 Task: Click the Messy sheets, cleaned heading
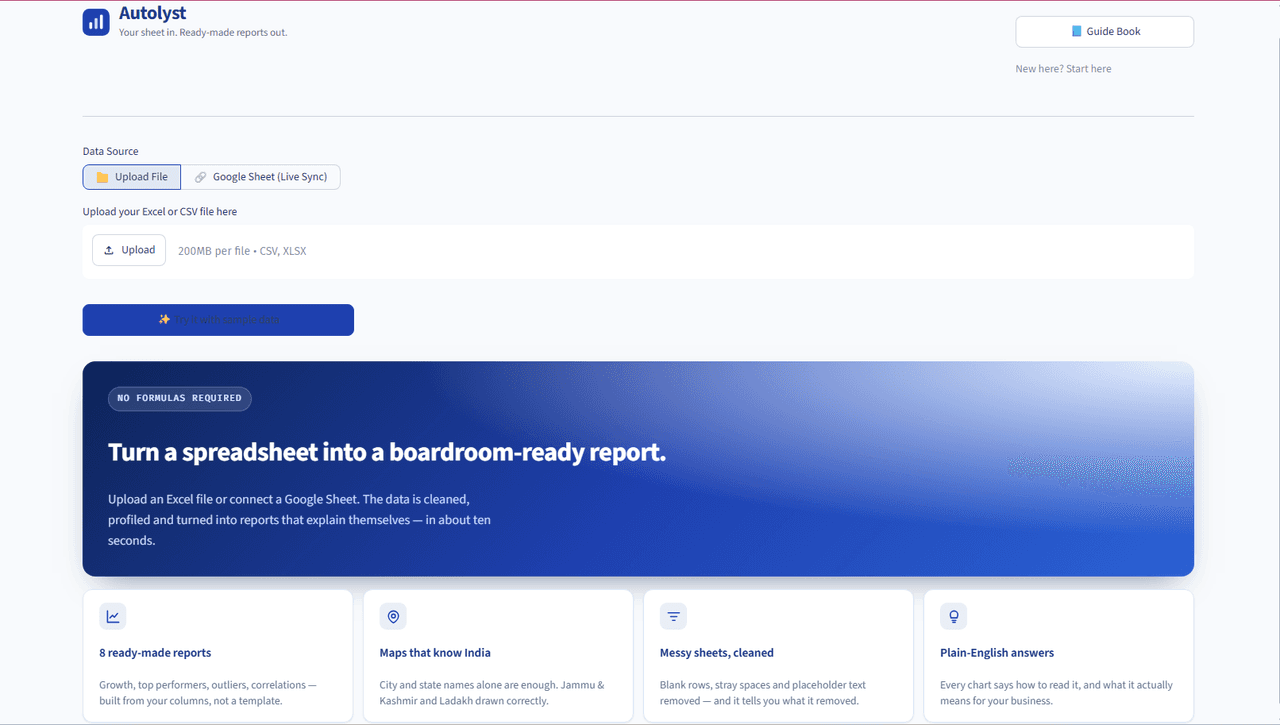click(717, 653)
